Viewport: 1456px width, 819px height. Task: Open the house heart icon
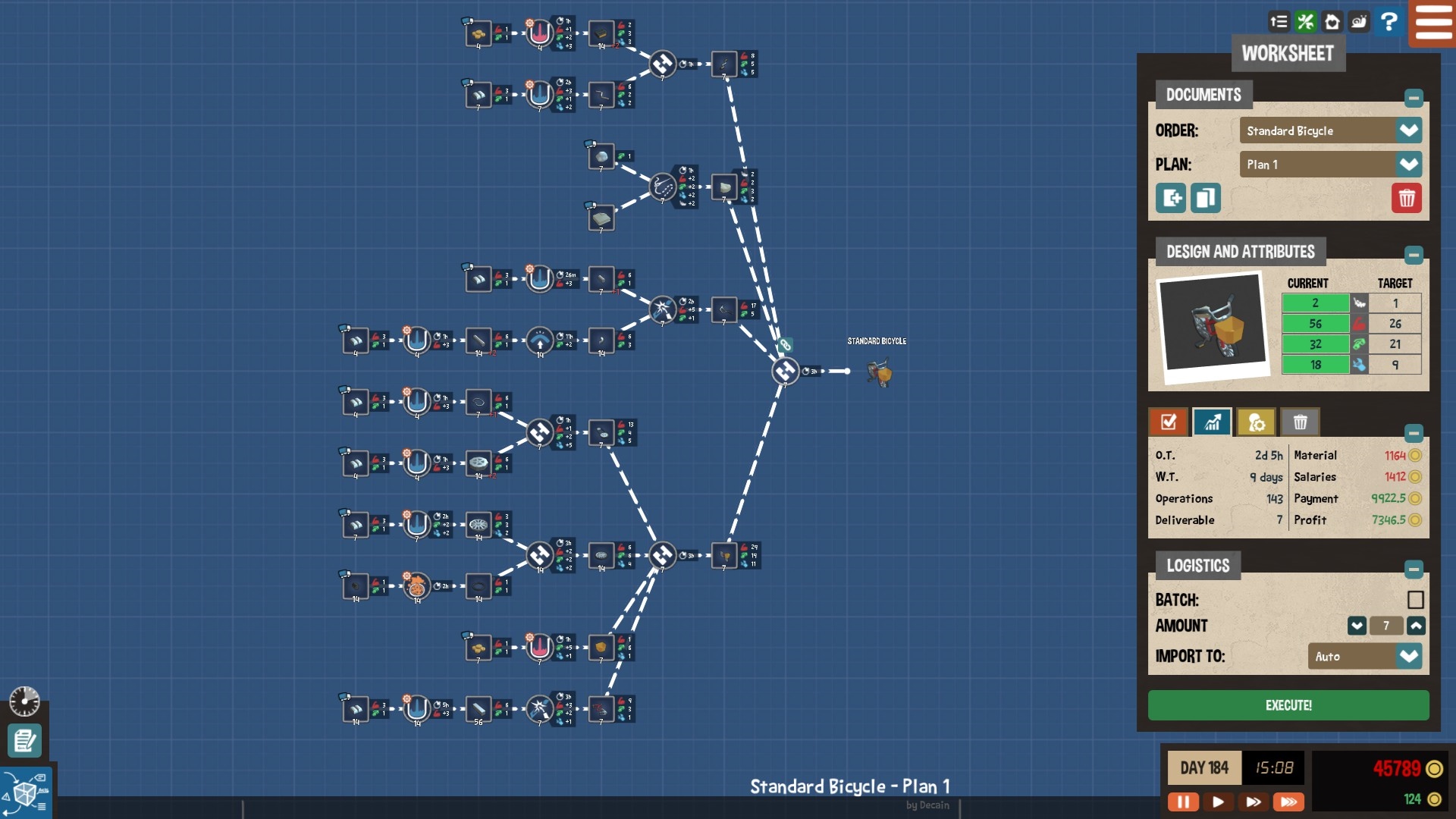pos(1332,22)
